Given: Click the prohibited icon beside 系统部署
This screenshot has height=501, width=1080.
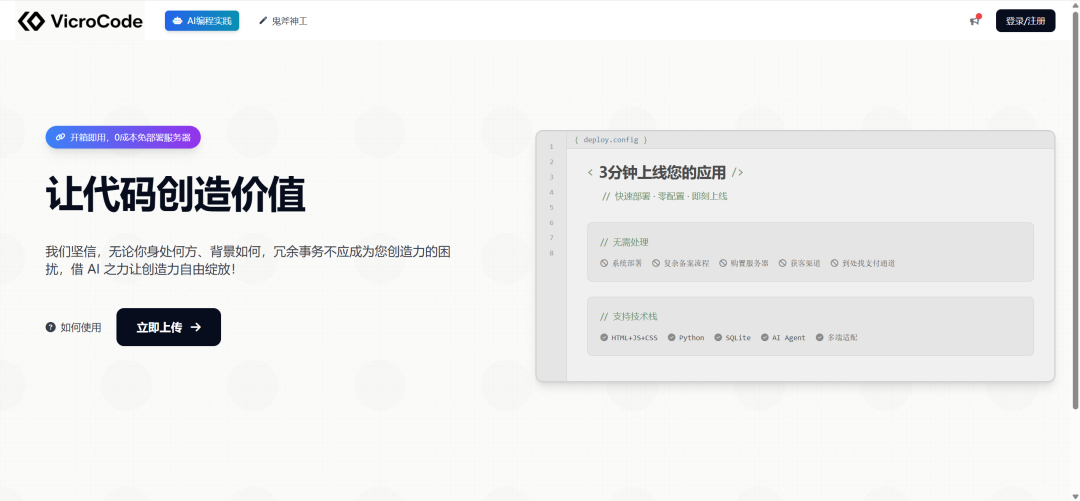Looking at the screenshot, I should (604, 263).
